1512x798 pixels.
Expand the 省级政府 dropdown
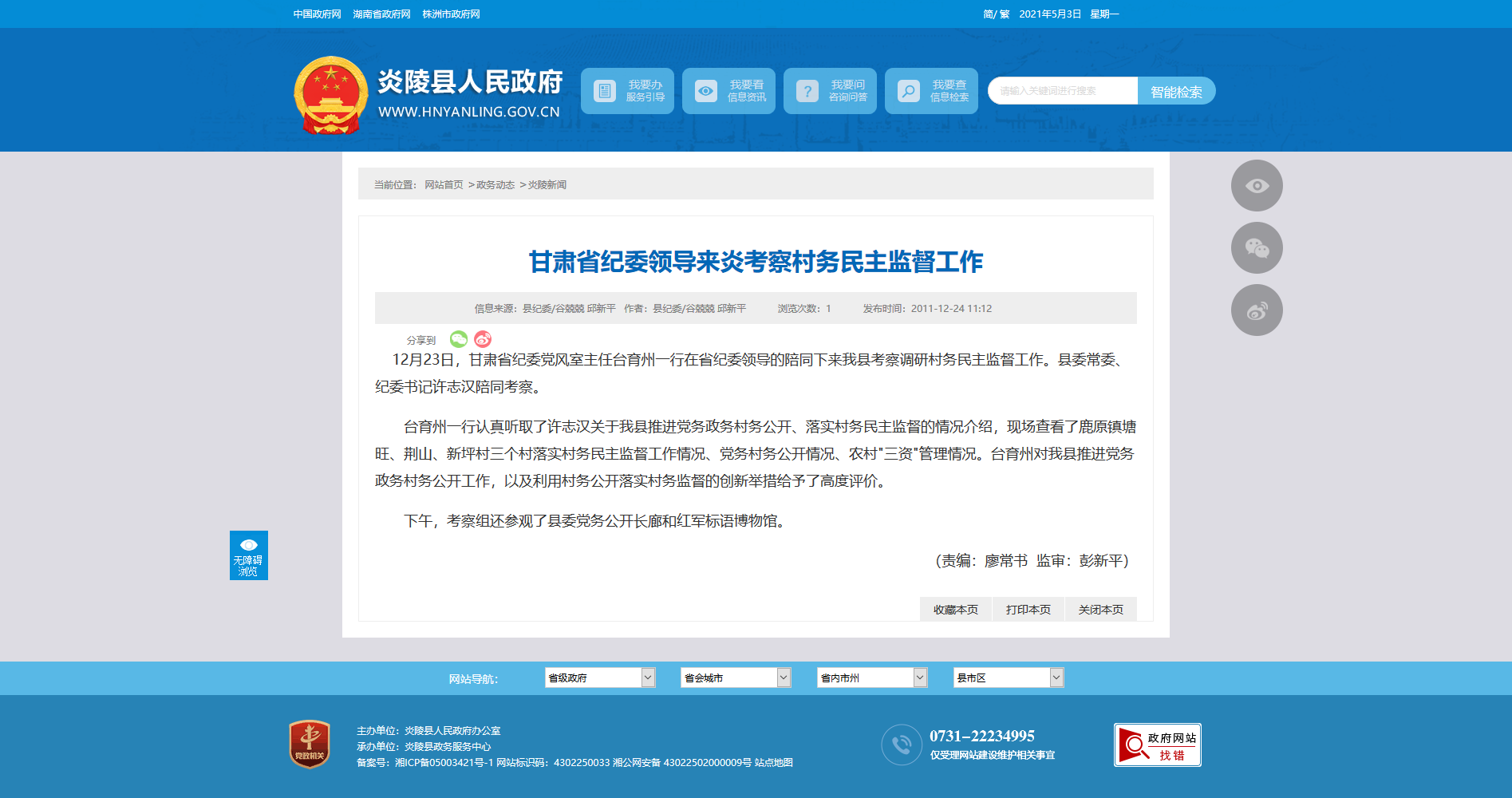tap(599, 678)
